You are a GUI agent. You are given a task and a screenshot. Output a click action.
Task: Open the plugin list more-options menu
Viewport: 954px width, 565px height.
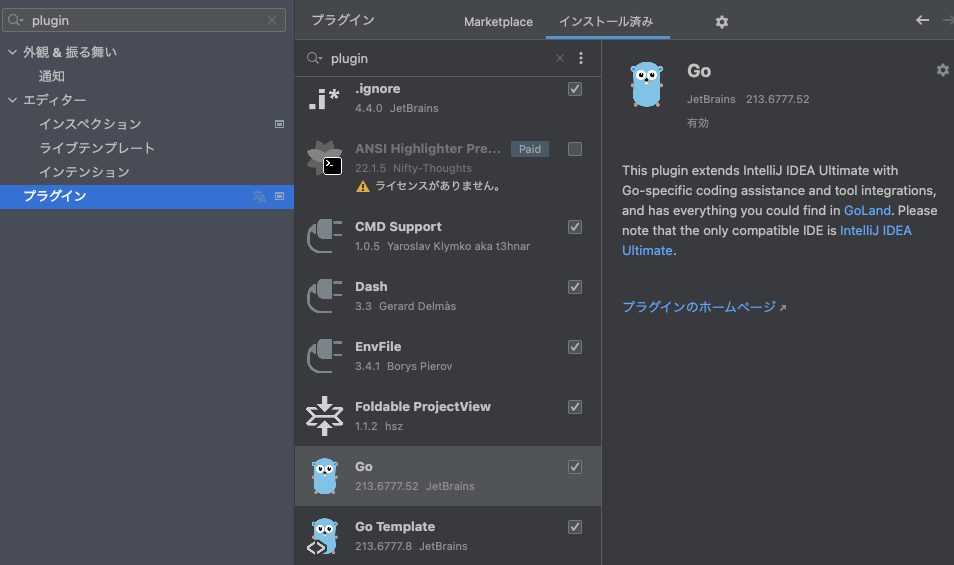tap(581, 58)
